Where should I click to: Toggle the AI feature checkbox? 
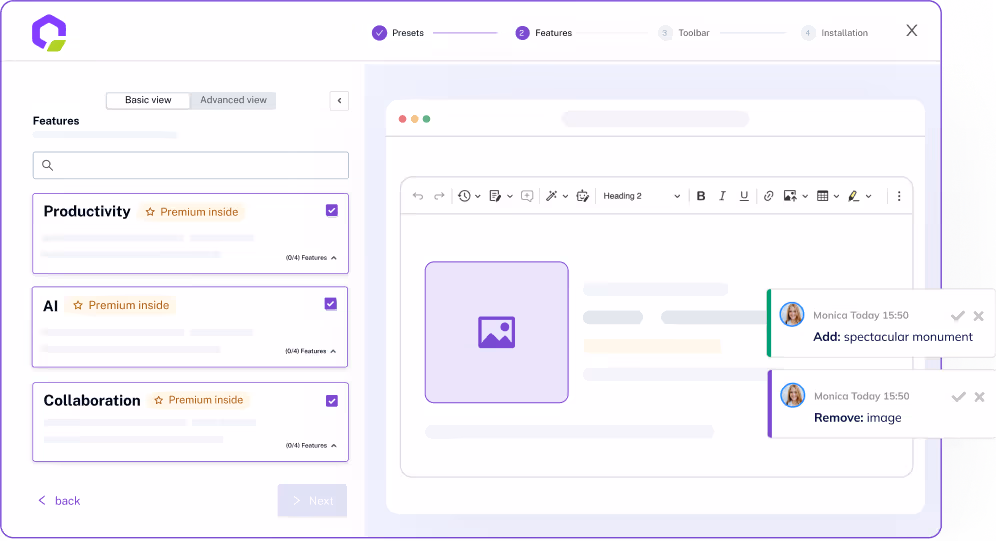(331, 304)
